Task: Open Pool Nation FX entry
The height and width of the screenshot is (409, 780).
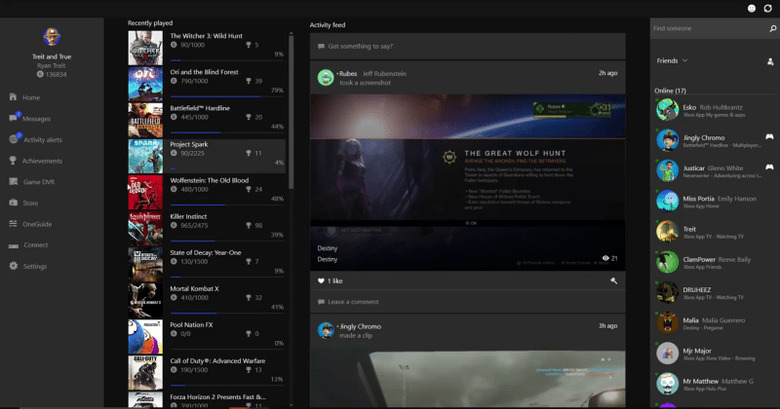Action: pos(206,337)
